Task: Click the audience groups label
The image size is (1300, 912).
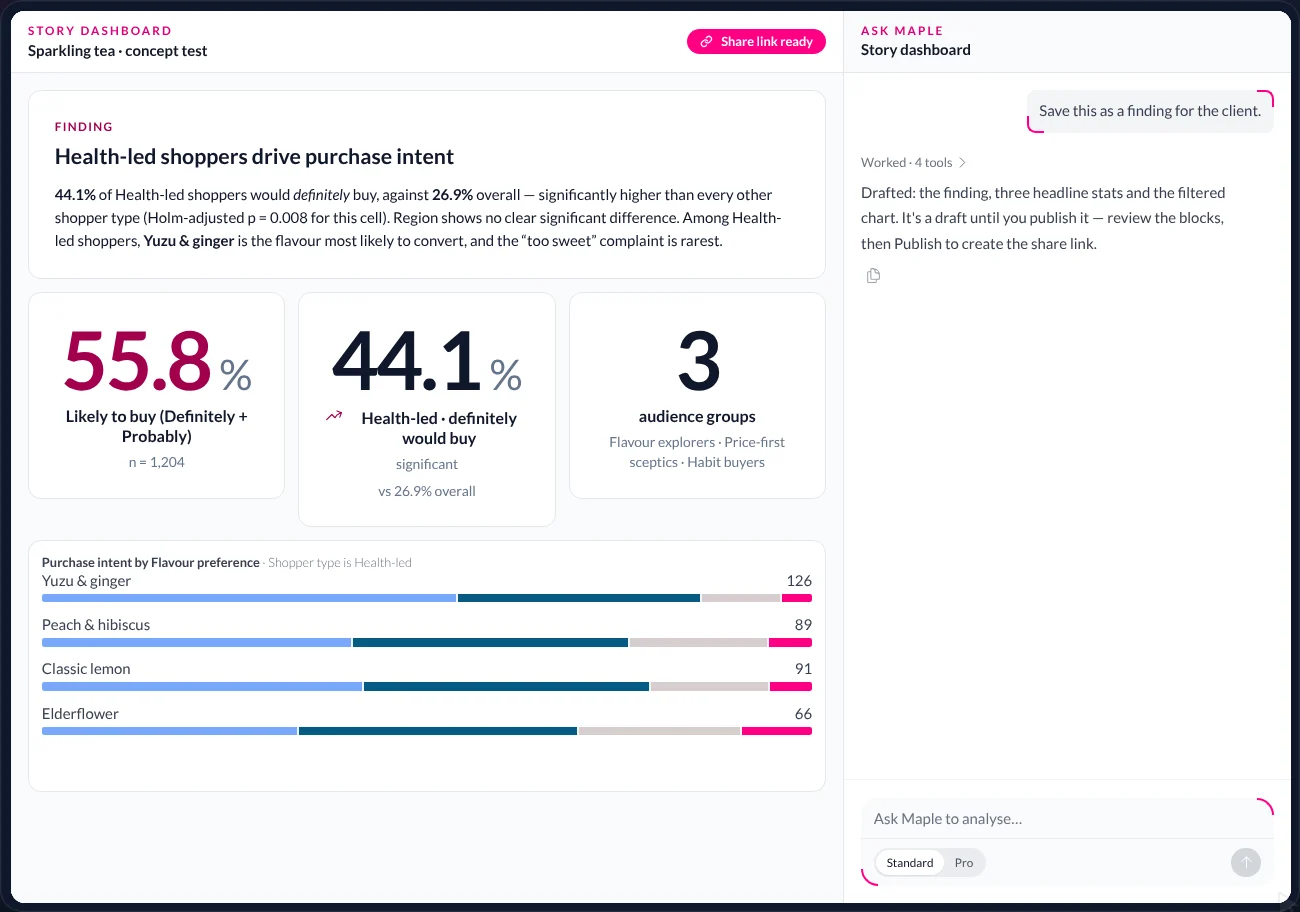Action: [697, 417]
